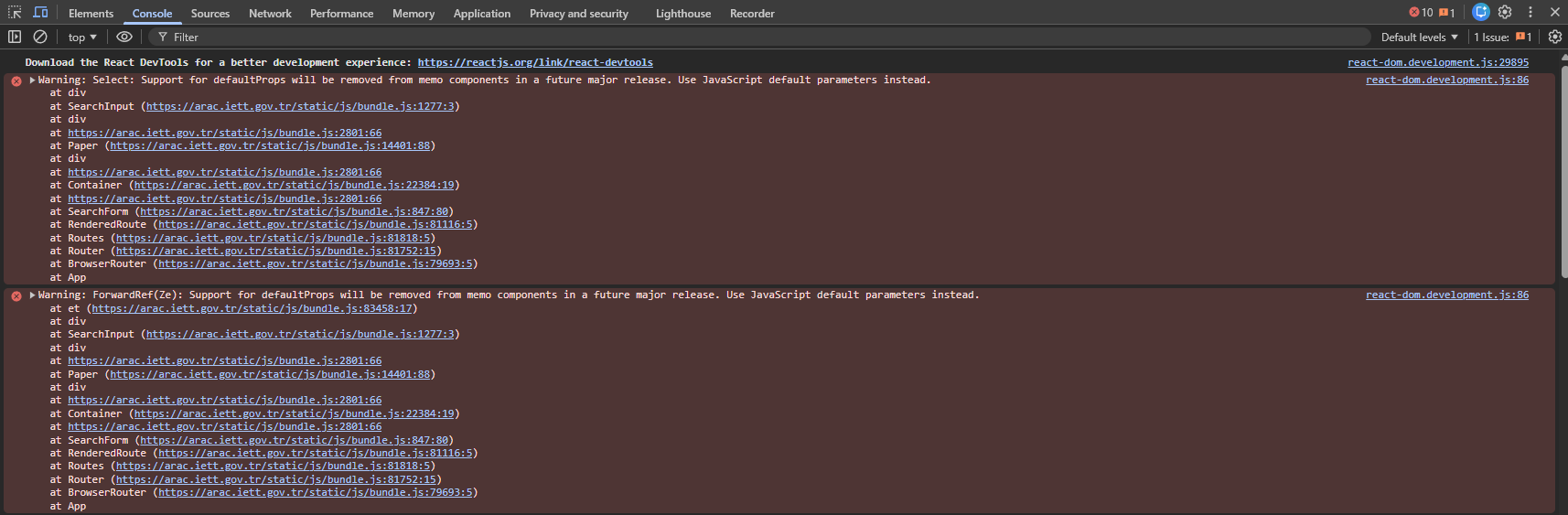Open Console settings gear beside the issue counter
Viewport: 1568px width, 515px height.
(1554, 37)
